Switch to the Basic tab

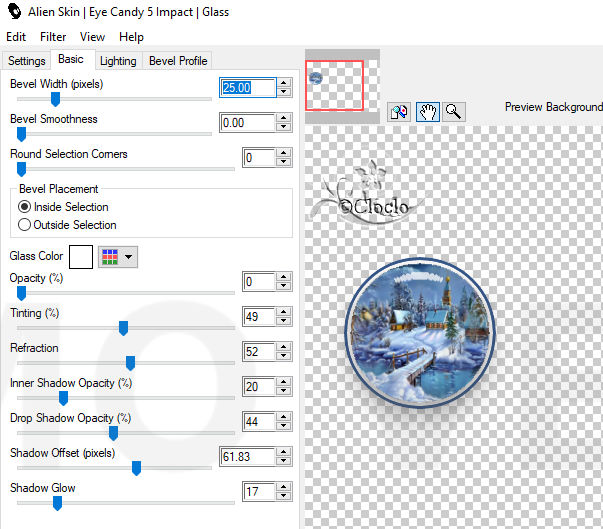(71, 59)
